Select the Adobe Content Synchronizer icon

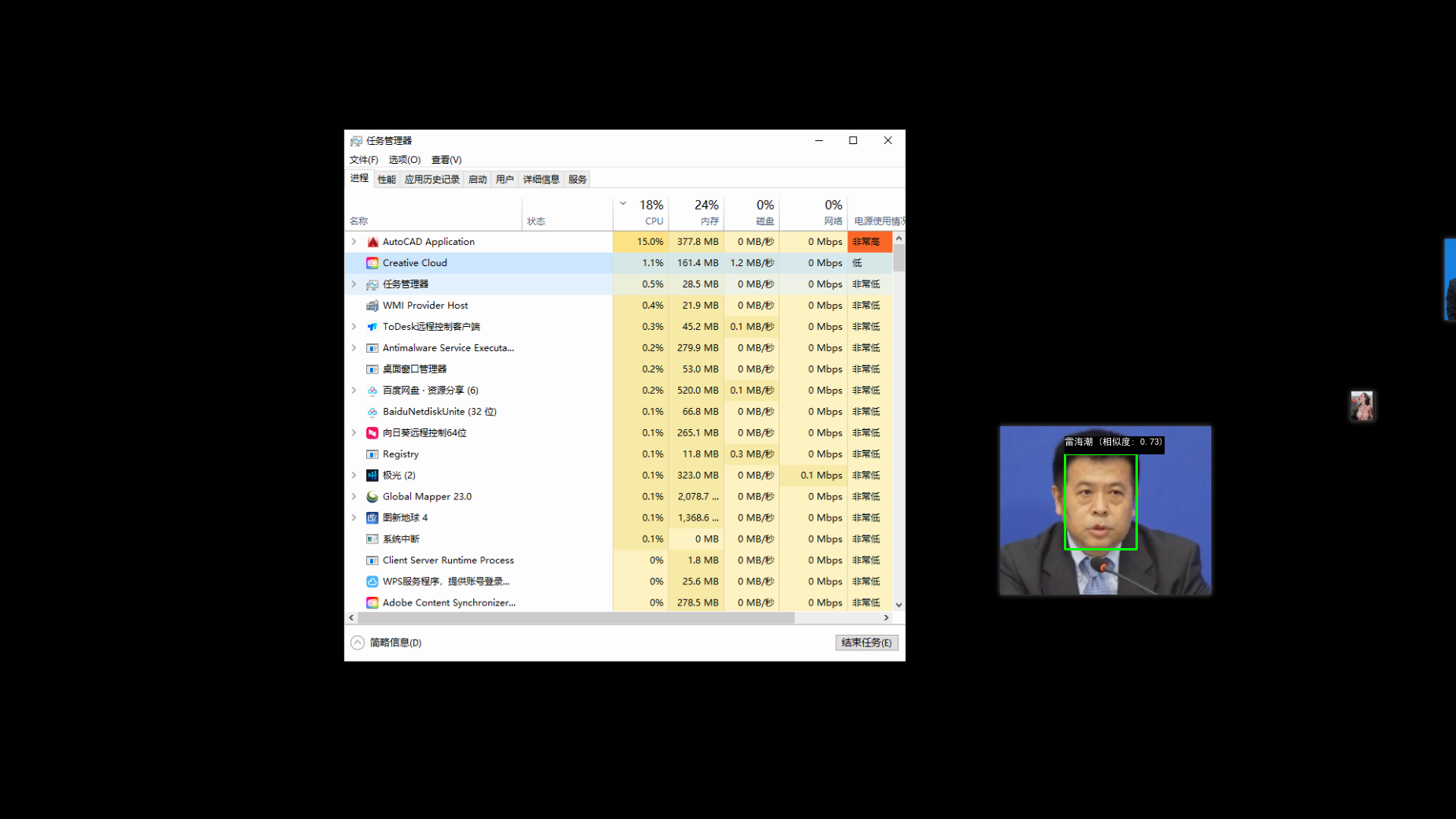tap(372, 603)
